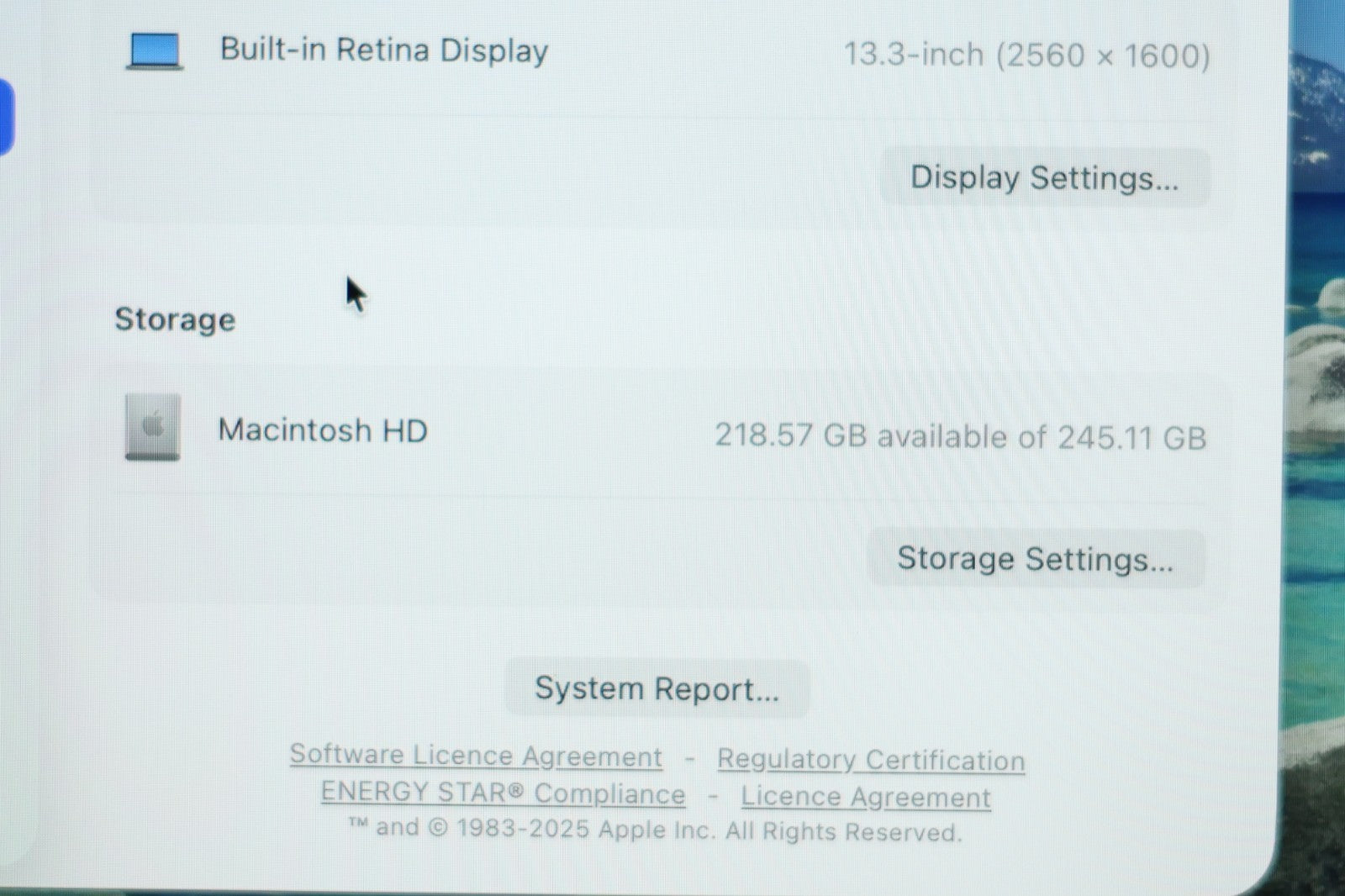Click the 13.3-inch display resolution text

click(1026, 55)
